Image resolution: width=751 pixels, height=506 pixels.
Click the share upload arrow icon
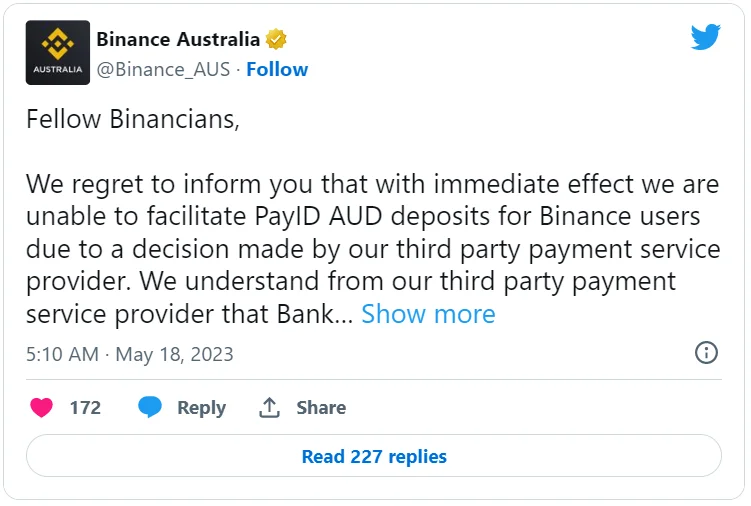click(269, 408)
